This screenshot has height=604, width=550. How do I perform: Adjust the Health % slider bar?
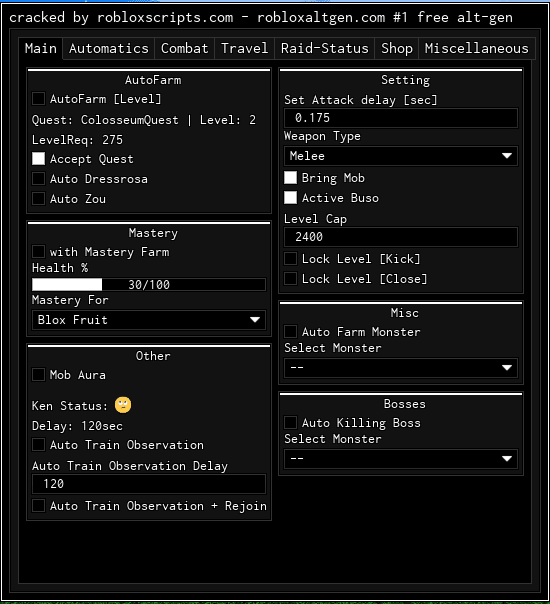coord(149,285)
